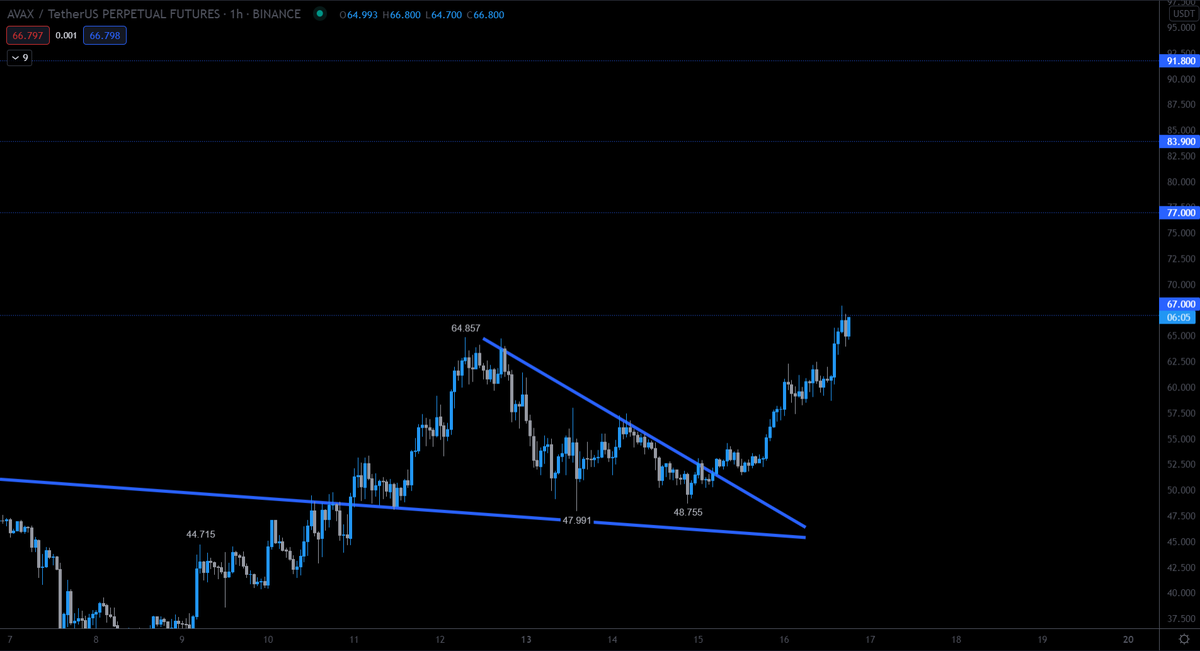Select the 91.800 price label on the axis
Image resolution: width=1200 pixels, height=651 pixels.
coord(1179,61)
